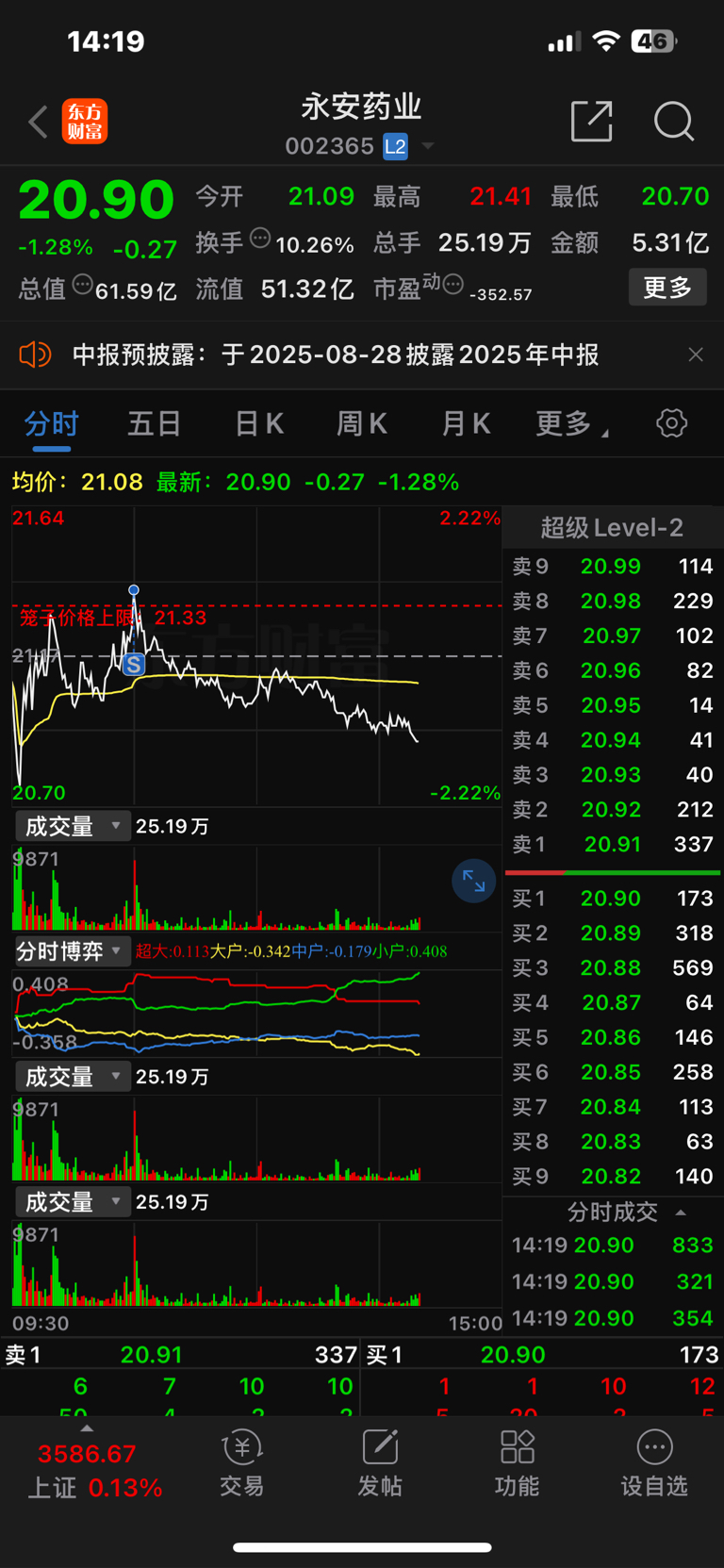This screenshot has width=724, height=1568.
Task: Tap the bottom 卖1 20.91 queue header
Action: coord(180,1355)
